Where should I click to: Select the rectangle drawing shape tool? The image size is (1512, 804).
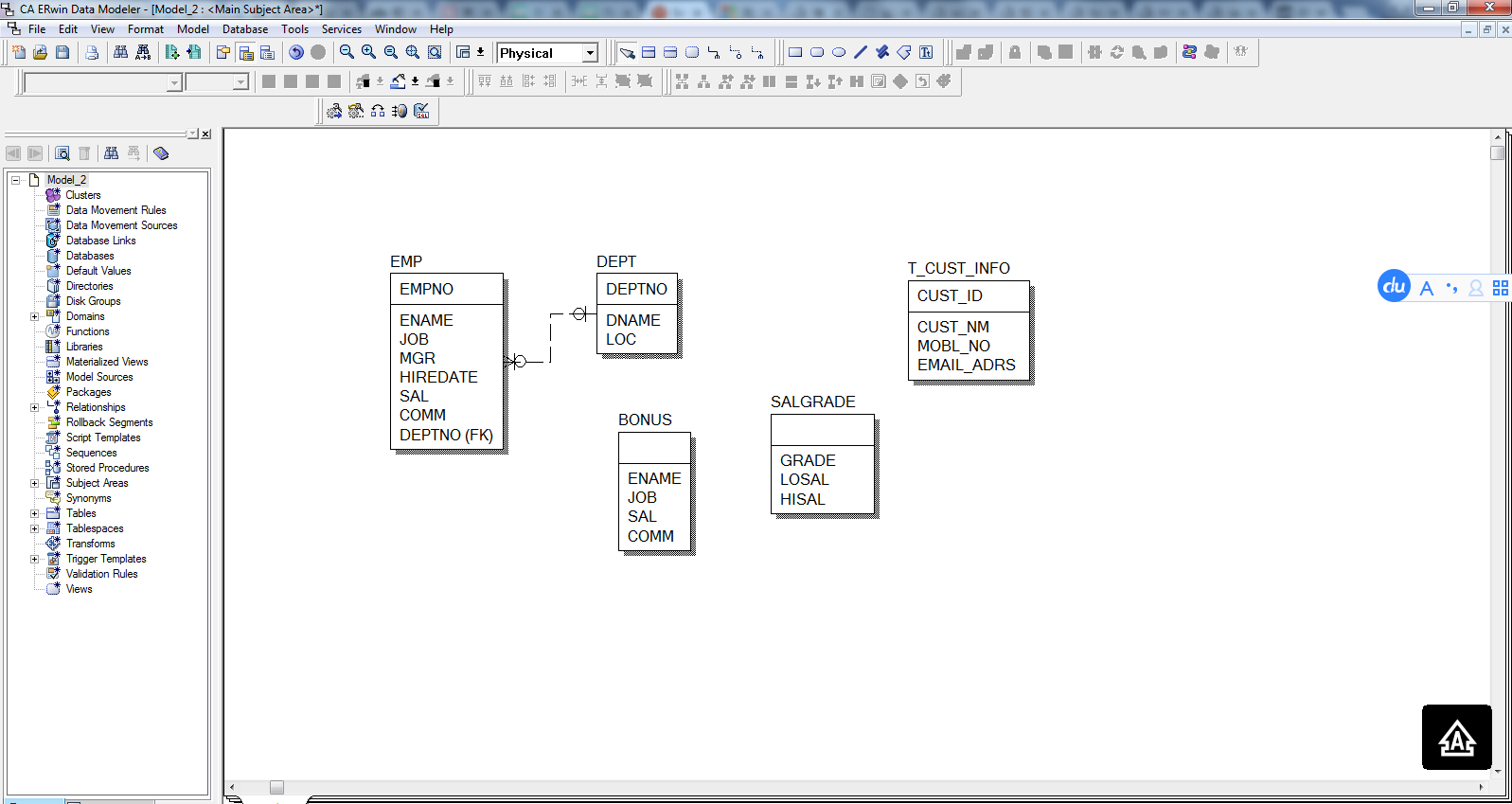click(795, 52)
